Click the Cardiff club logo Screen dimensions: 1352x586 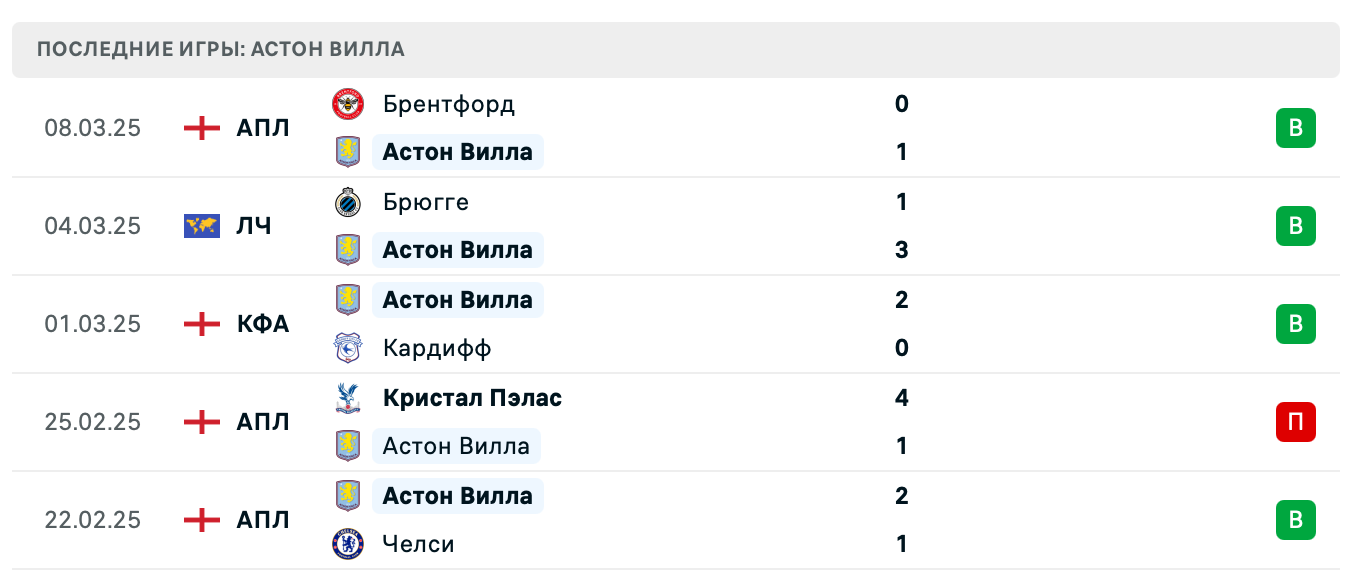tap(347, 348)
